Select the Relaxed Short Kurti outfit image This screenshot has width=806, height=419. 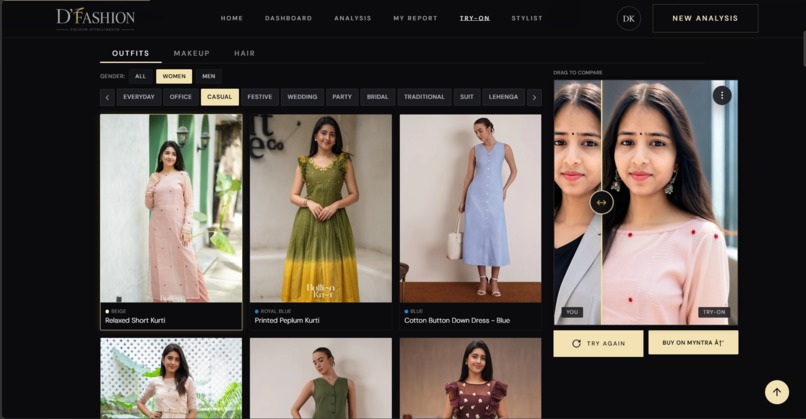[171, 208]
